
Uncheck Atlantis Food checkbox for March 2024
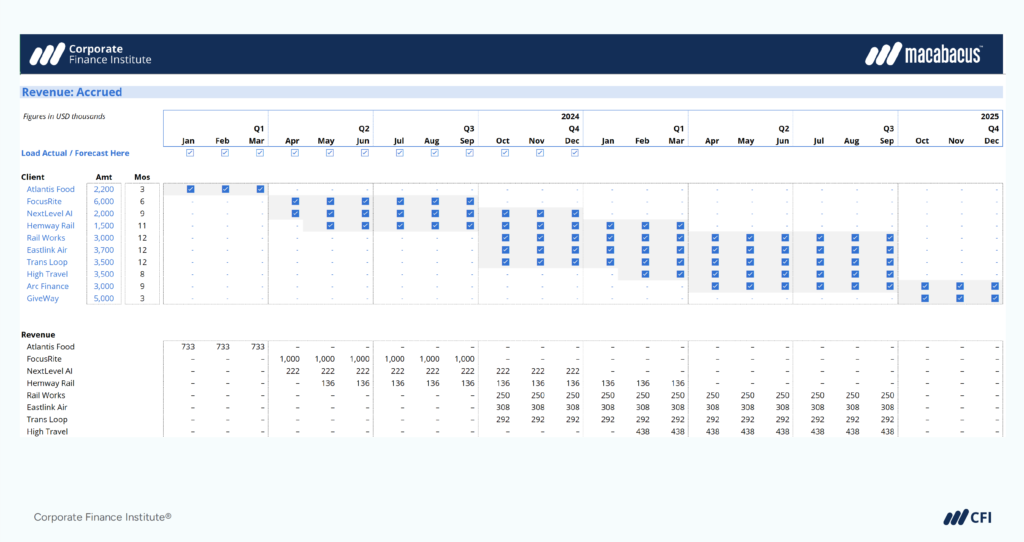[260, 189]
